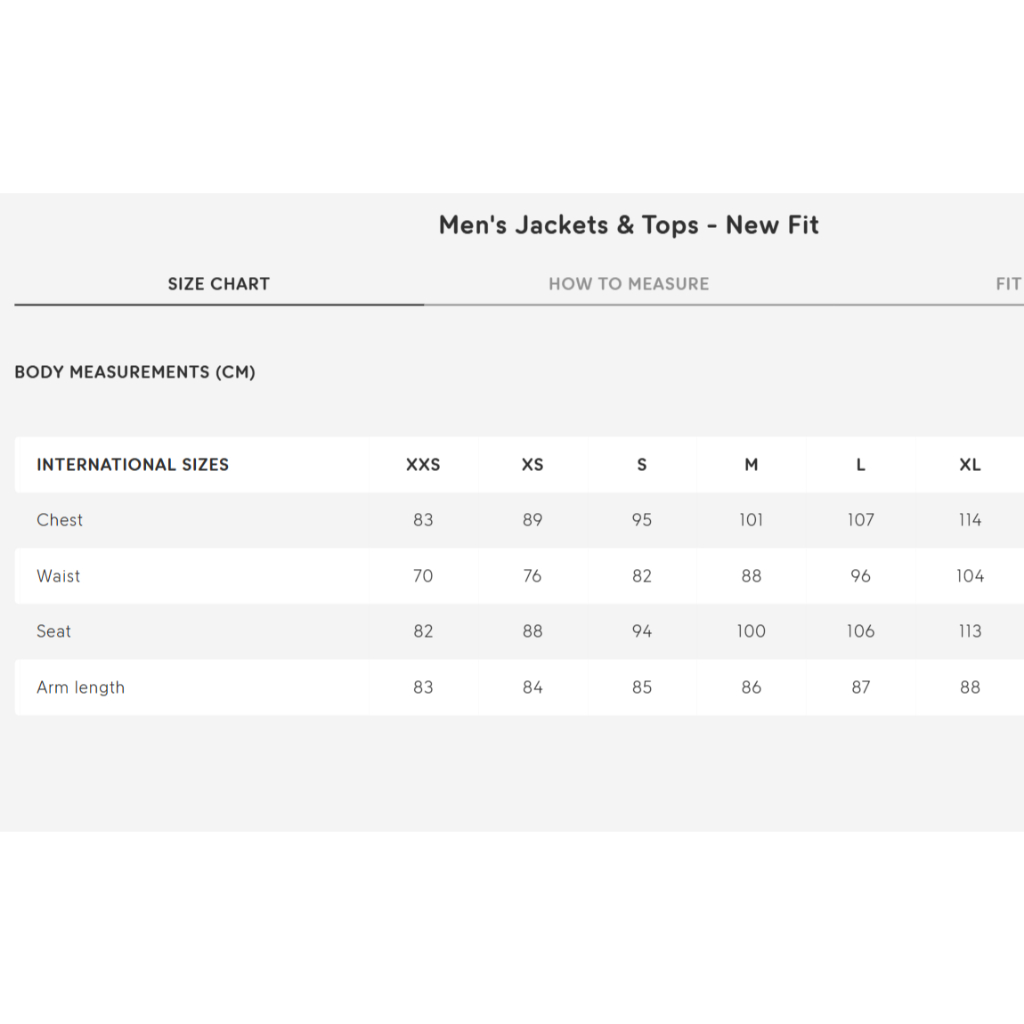Select the XL size column header
The image size is (1024, 1024).
coord(970,464)
